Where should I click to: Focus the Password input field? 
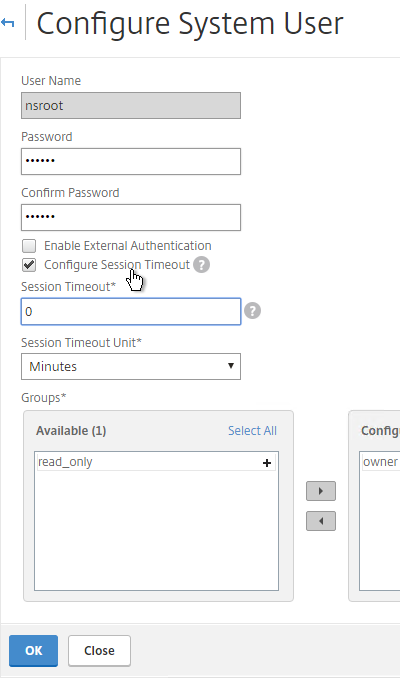[x=131, y=162]
